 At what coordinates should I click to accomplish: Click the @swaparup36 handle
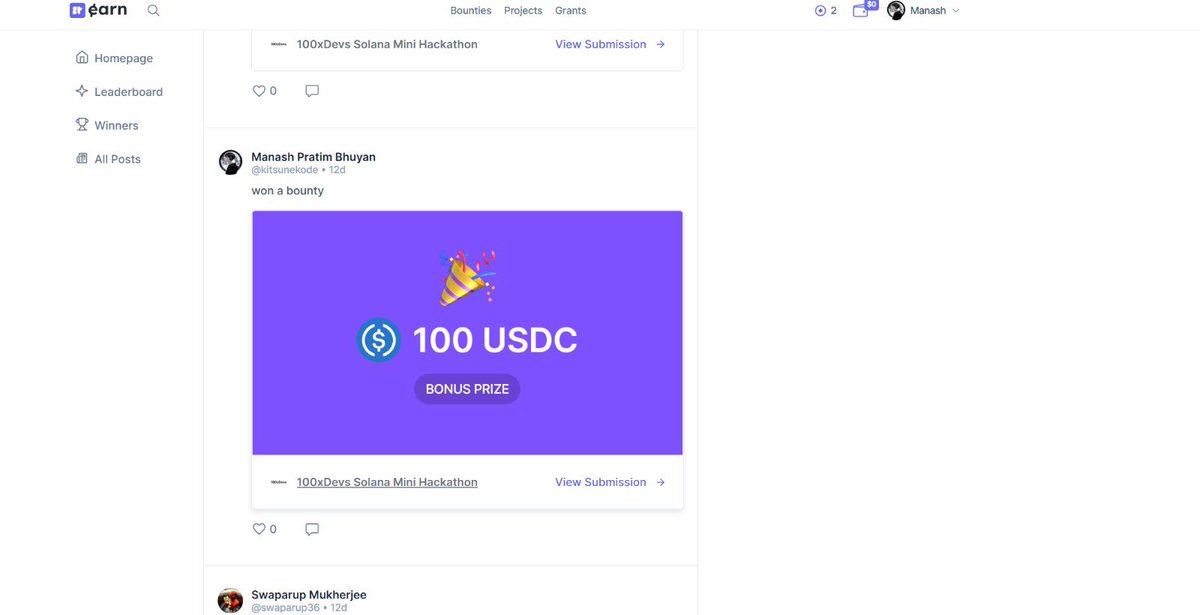[285, 608]
